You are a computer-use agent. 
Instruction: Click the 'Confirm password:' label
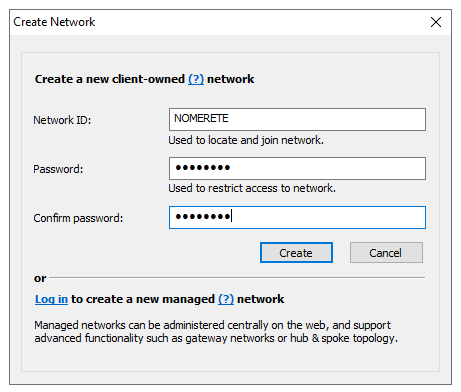pyautogui.click(x=78, y=218)
